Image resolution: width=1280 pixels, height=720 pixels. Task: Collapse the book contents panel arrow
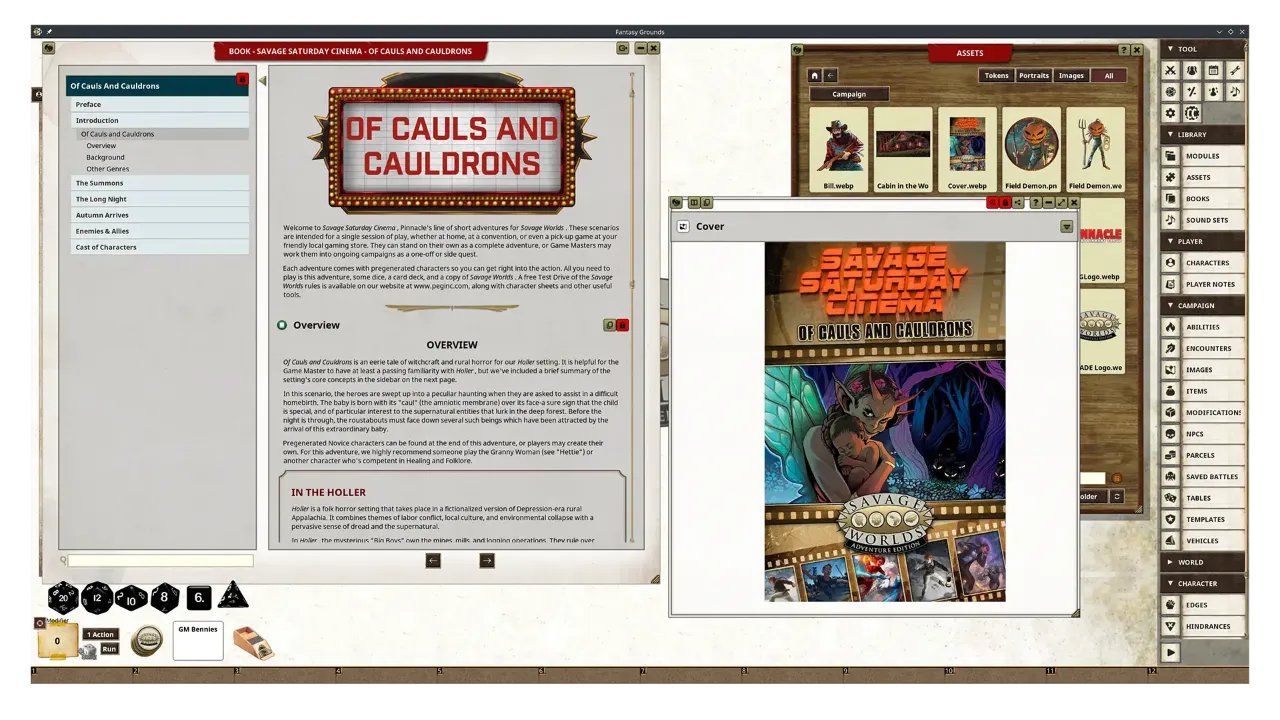click(262, 81)
